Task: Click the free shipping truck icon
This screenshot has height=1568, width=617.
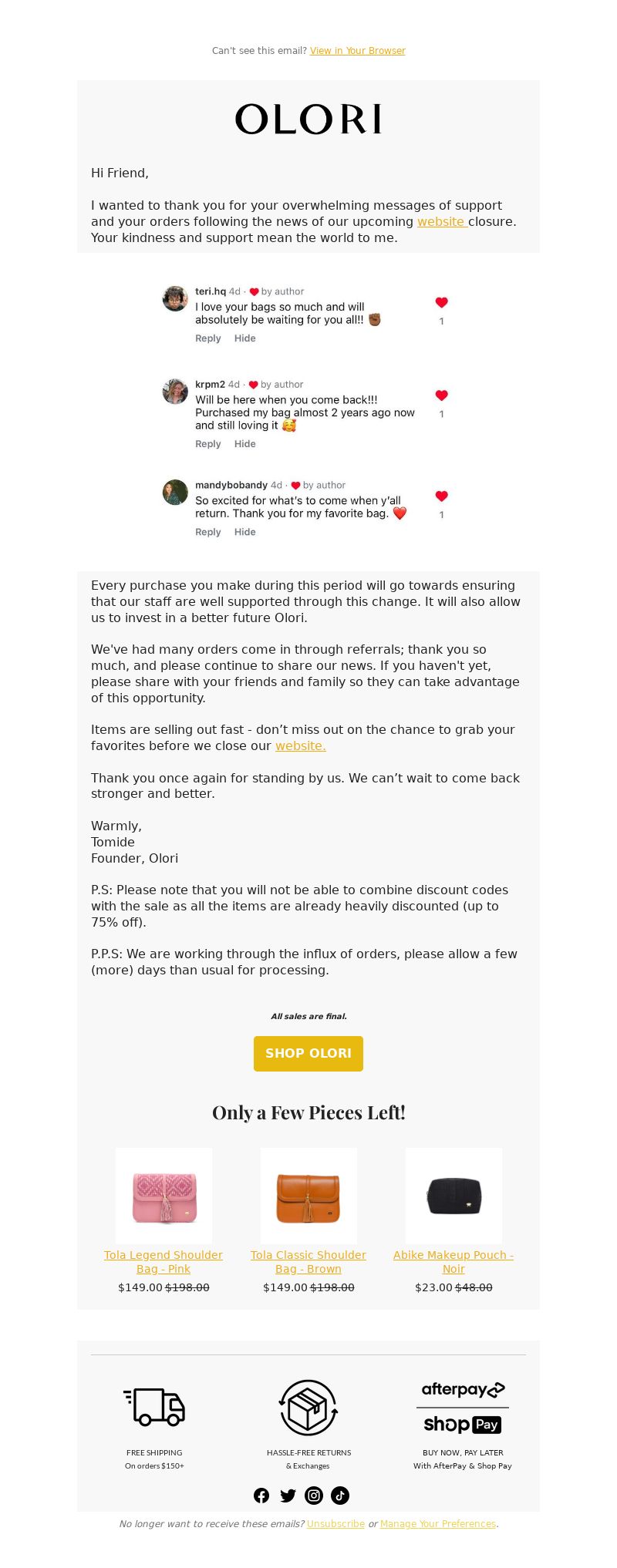Action: 154,1407
